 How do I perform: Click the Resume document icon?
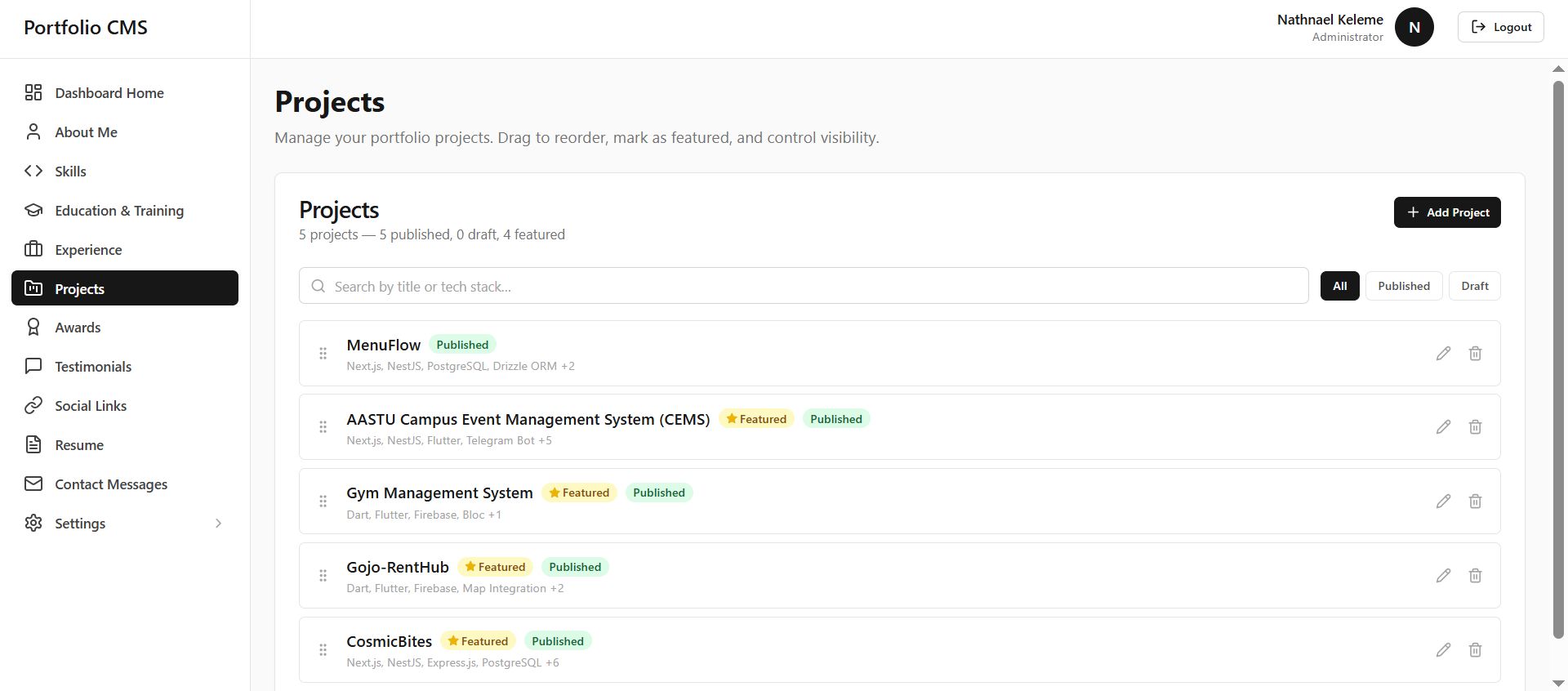point(33,444)
